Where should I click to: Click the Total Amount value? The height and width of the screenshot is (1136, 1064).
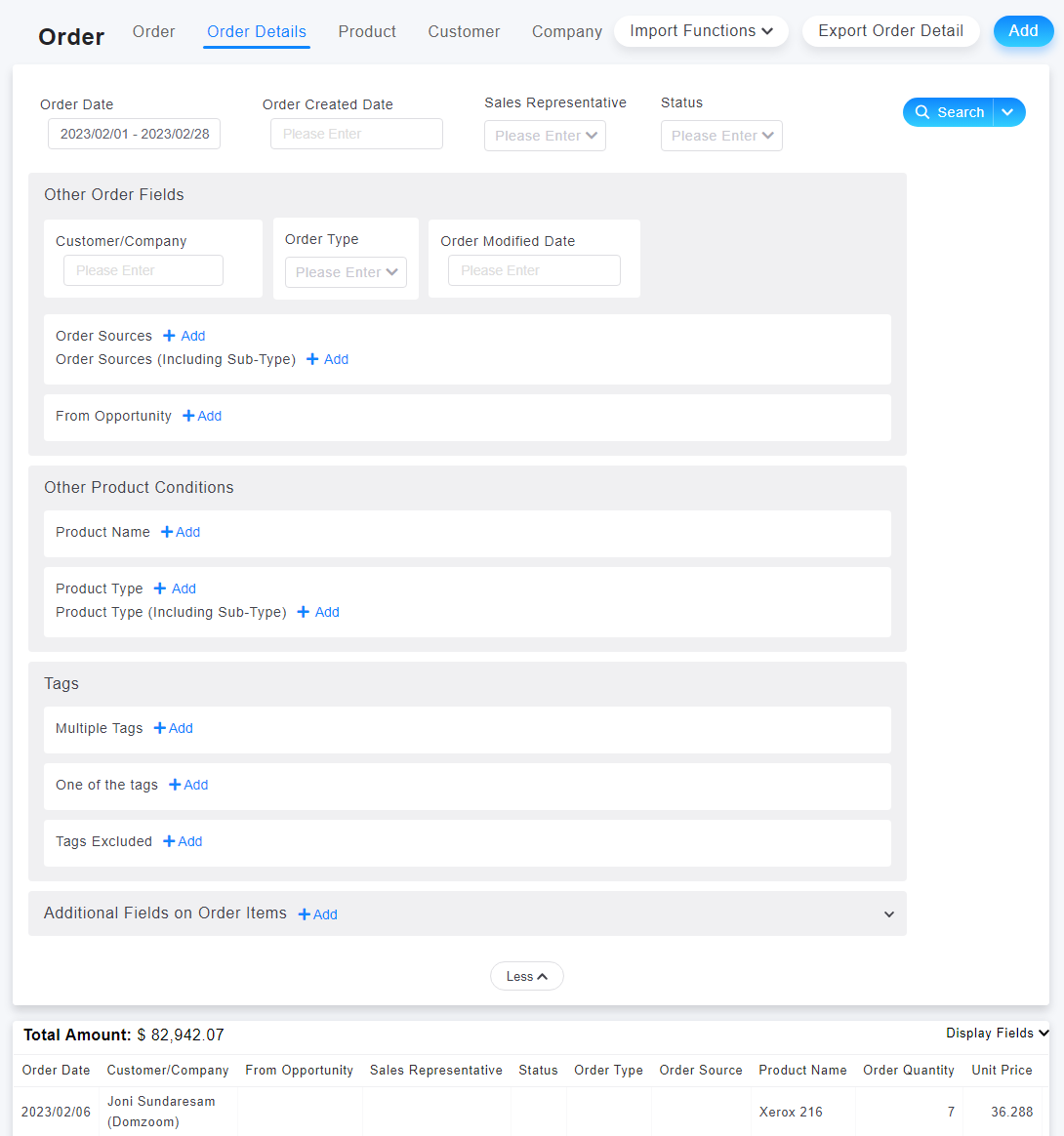click(181, 1035)
